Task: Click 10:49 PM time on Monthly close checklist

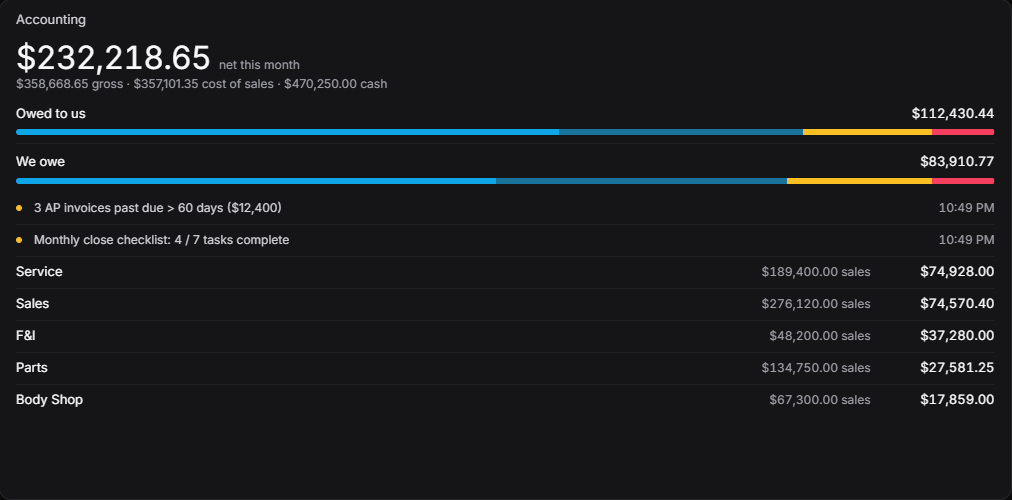Action: click(x=966, y=240)
